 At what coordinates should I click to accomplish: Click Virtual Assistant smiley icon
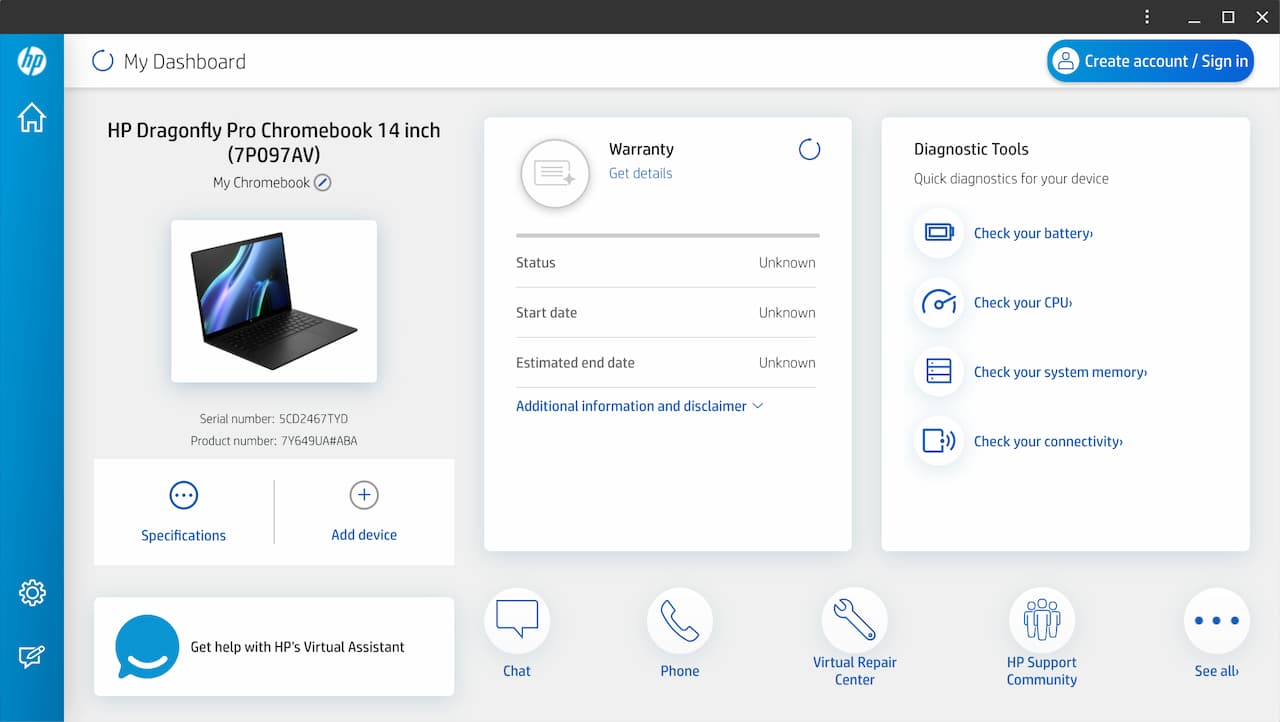[x=147, y=647]
